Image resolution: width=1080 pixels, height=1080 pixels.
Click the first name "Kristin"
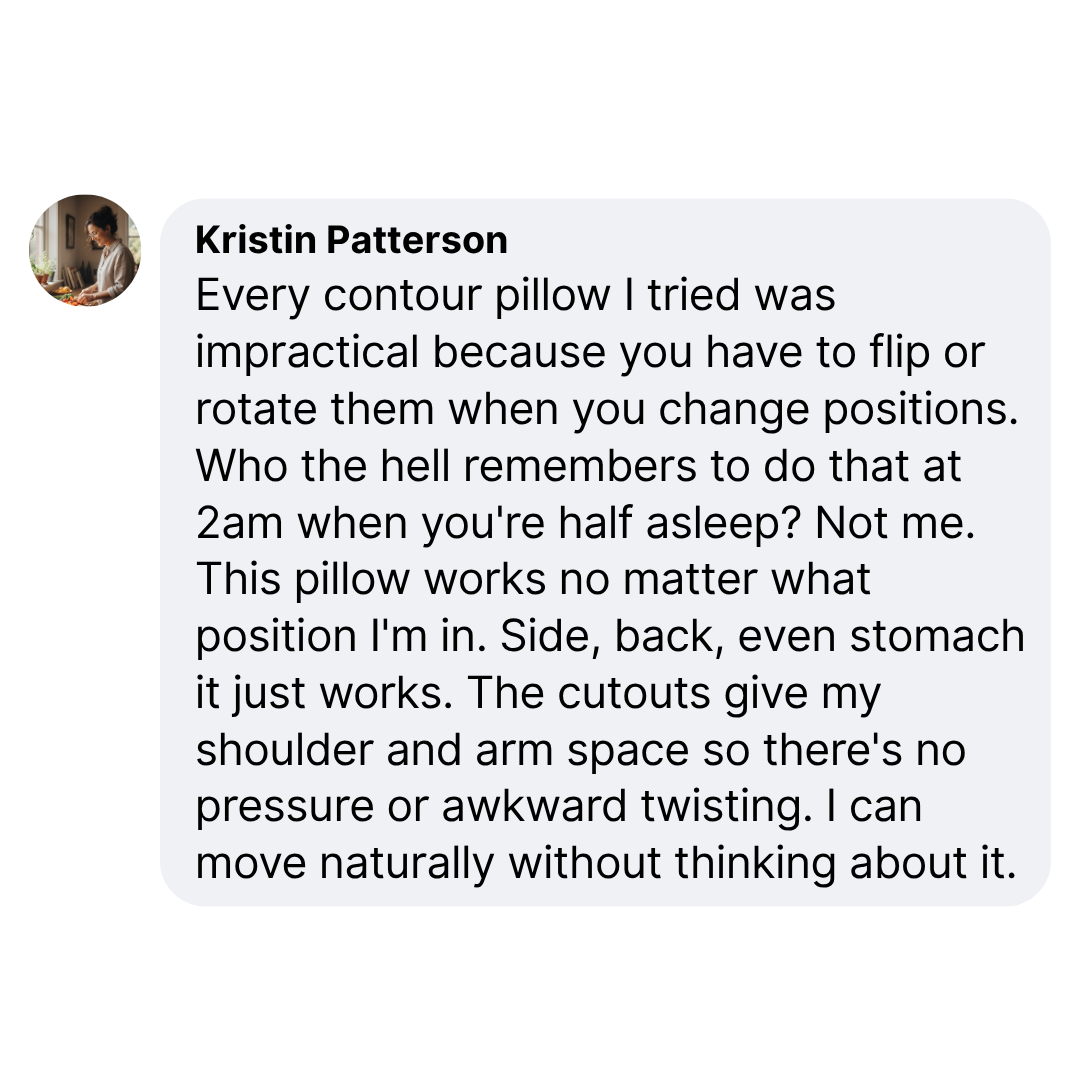[257, 240]
